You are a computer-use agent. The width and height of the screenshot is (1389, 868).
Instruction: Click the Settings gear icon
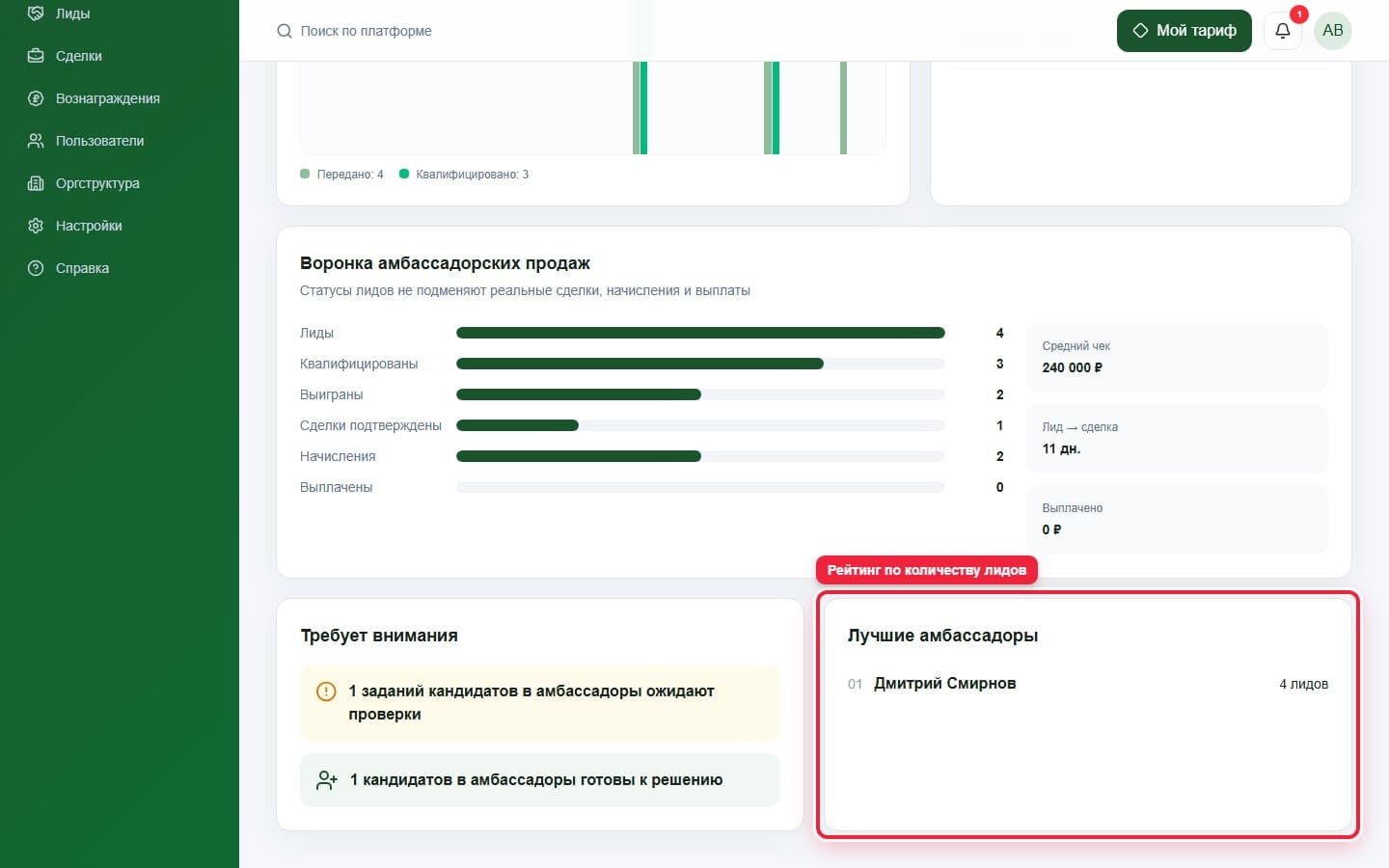coord(36,226)
